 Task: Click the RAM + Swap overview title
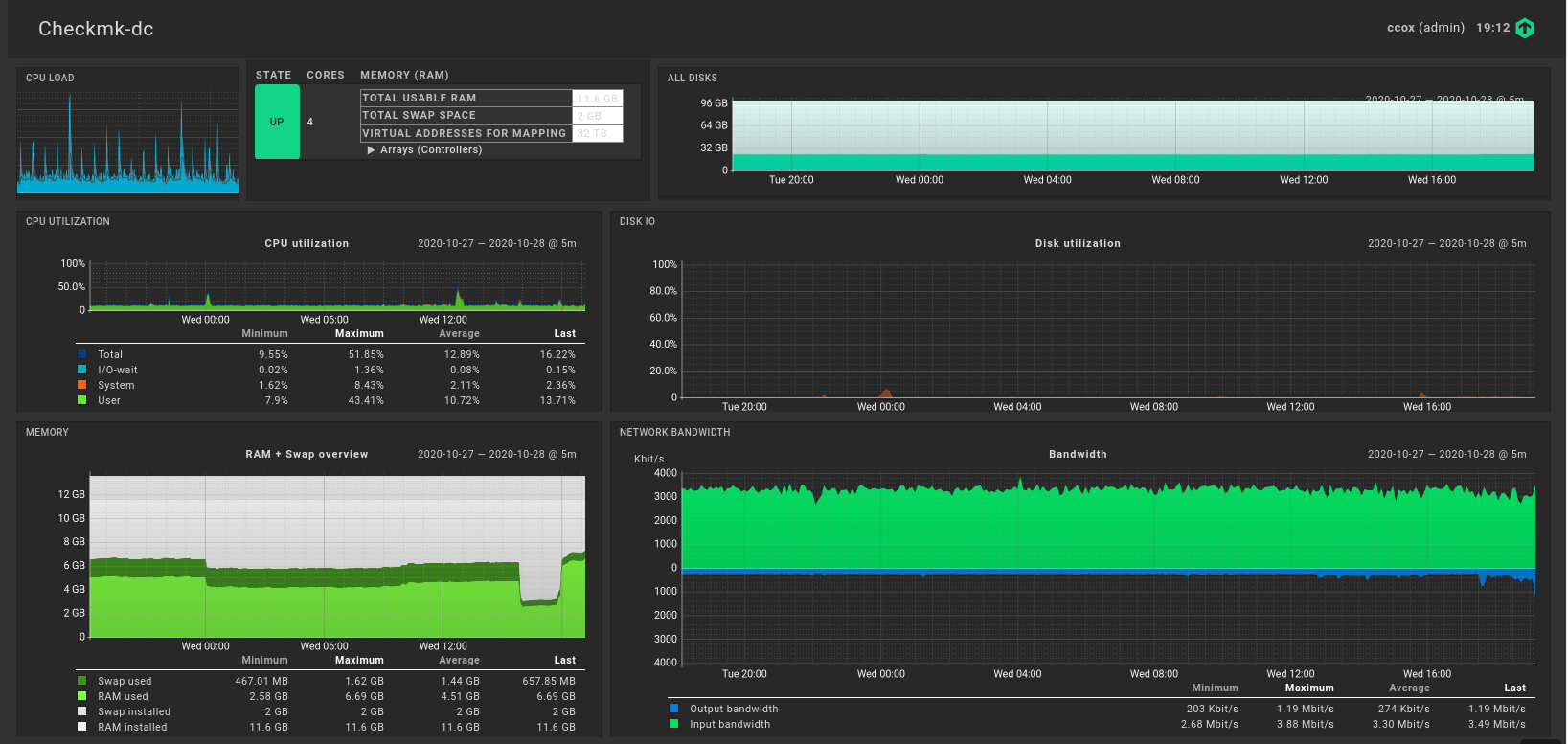307,454
